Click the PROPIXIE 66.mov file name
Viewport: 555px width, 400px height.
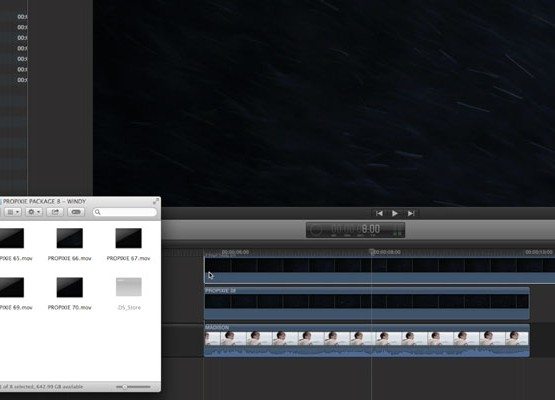click(x=69, y=258)
